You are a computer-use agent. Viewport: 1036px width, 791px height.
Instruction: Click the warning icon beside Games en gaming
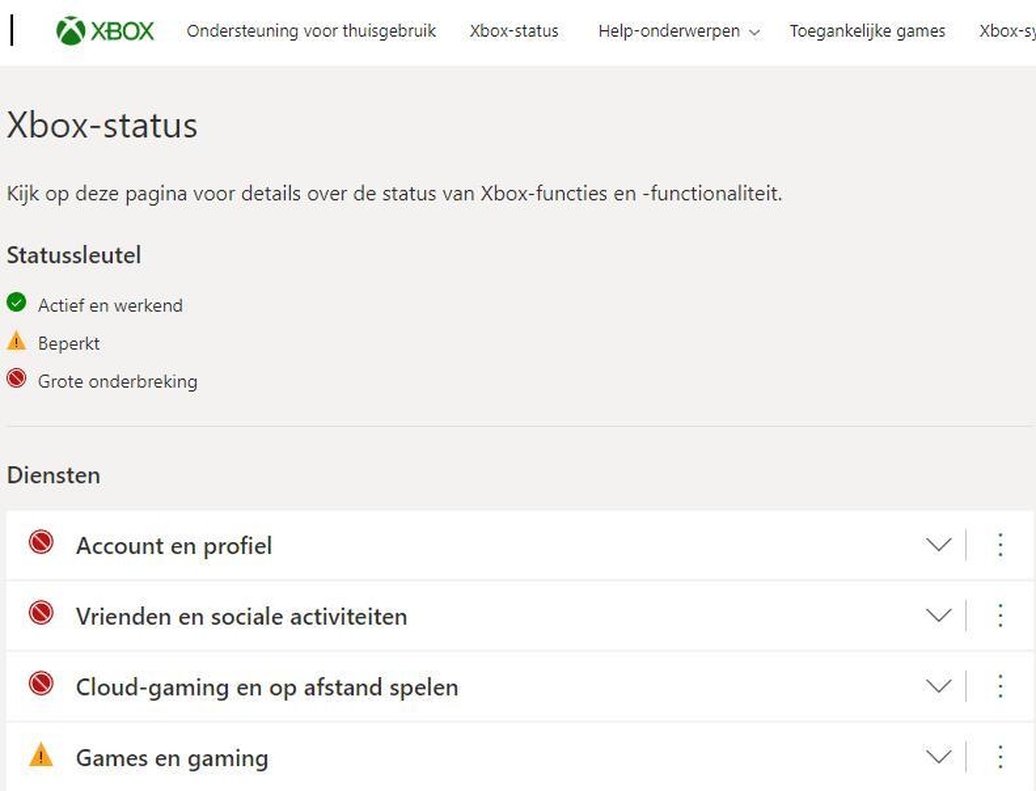[41, 755]
